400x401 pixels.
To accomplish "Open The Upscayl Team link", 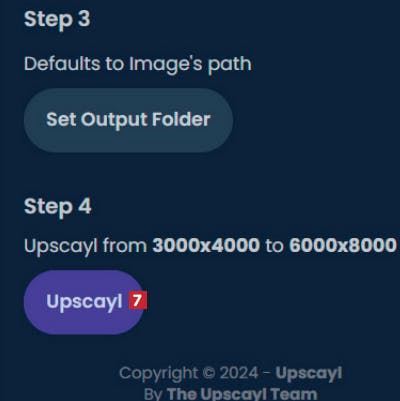I will pyautogui.click(x=242, y=394).
